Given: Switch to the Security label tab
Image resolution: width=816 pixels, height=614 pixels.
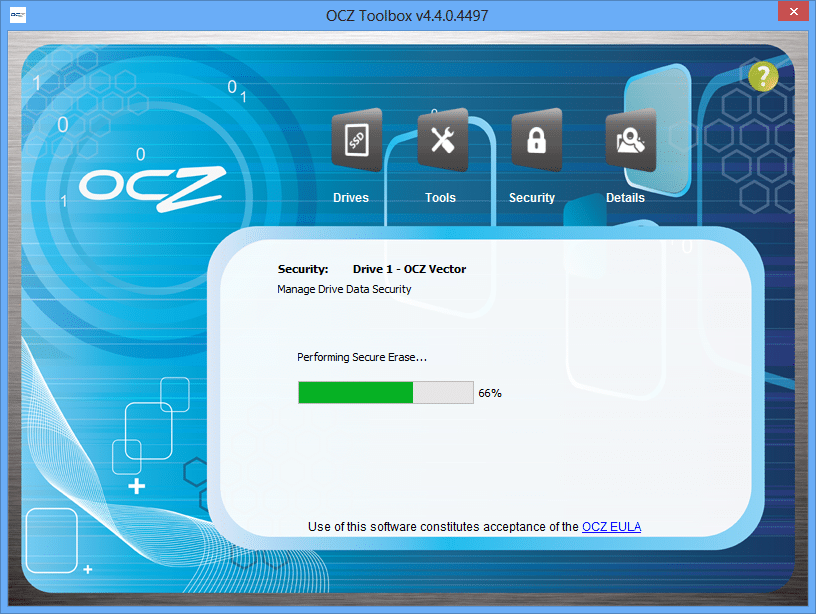Looking at the screenshot, I should 532,198.
